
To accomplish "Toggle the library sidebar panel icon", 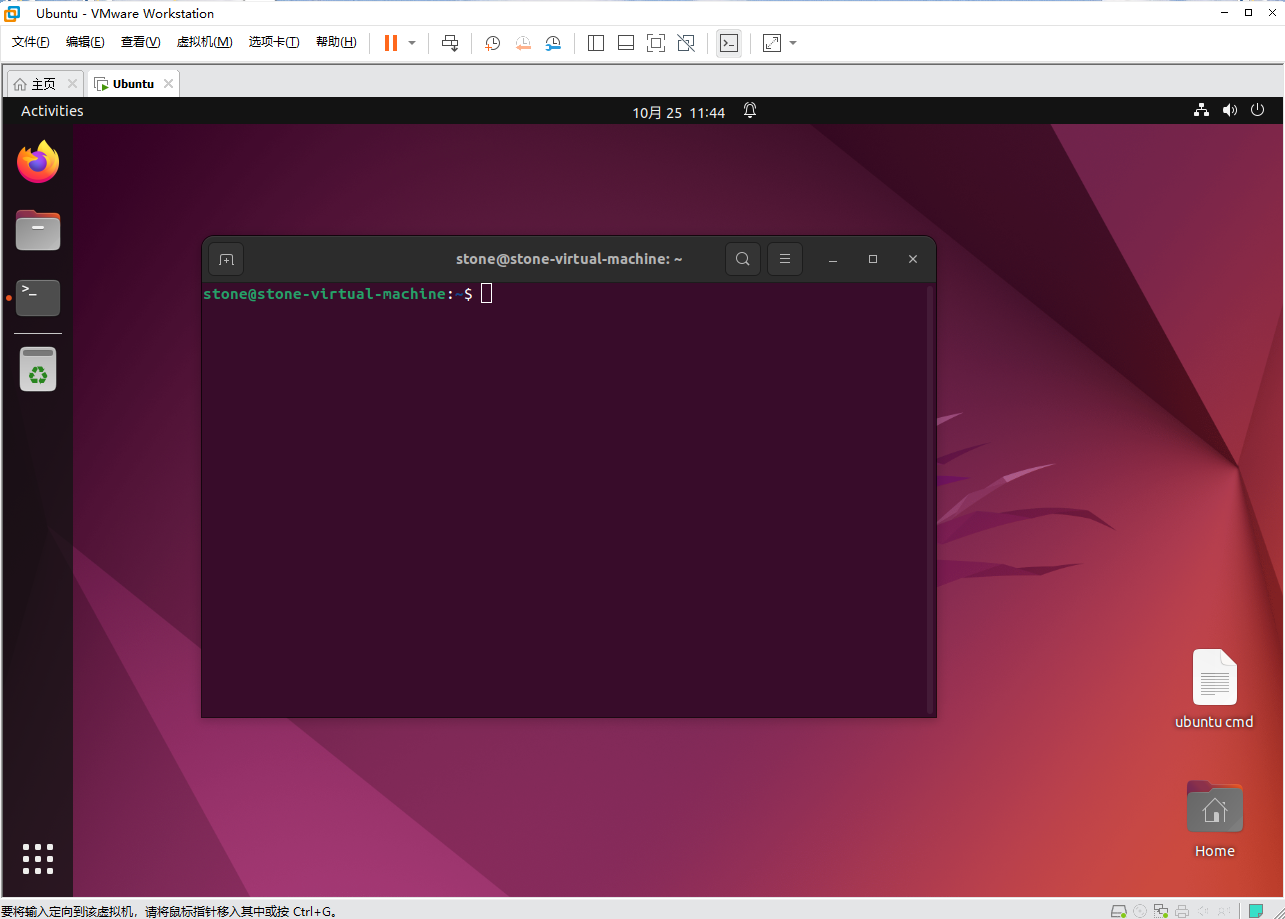I will pos(596,43).
